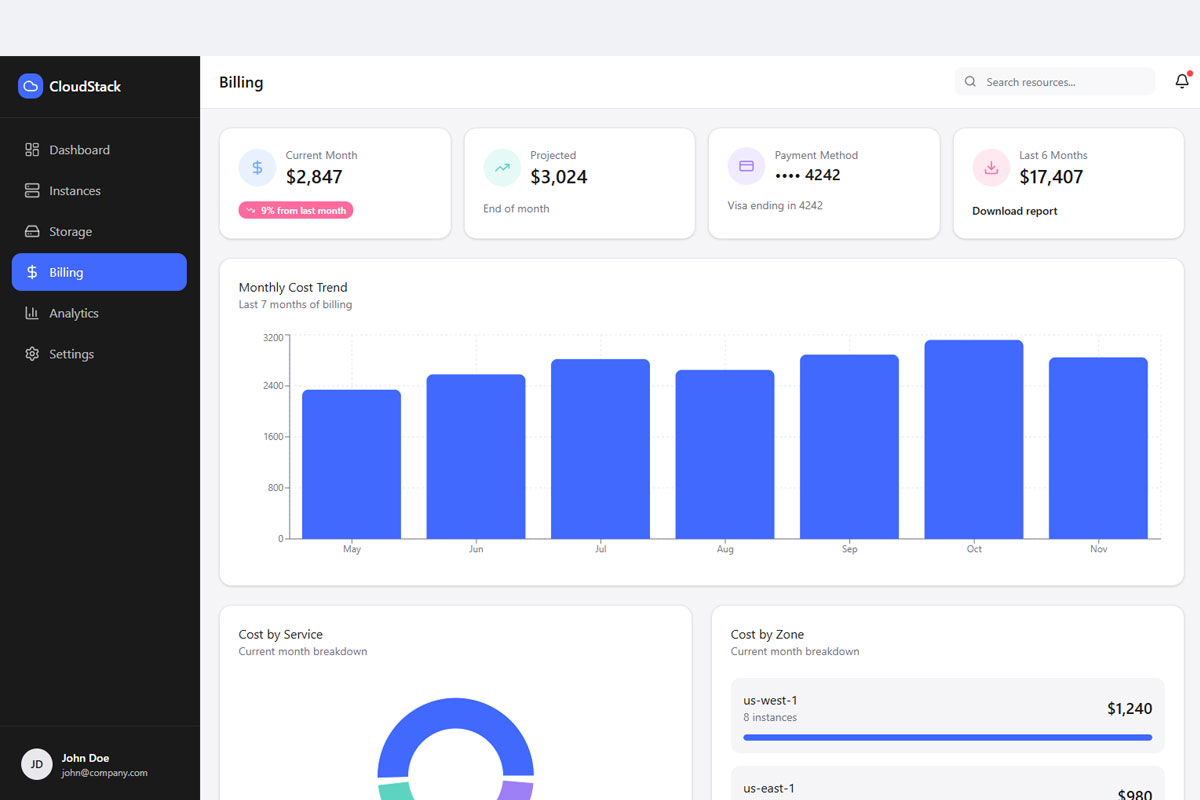The image size is (1200, 800).
Task: Click the Payment Method credit card icon
Action: click(746, 166)
